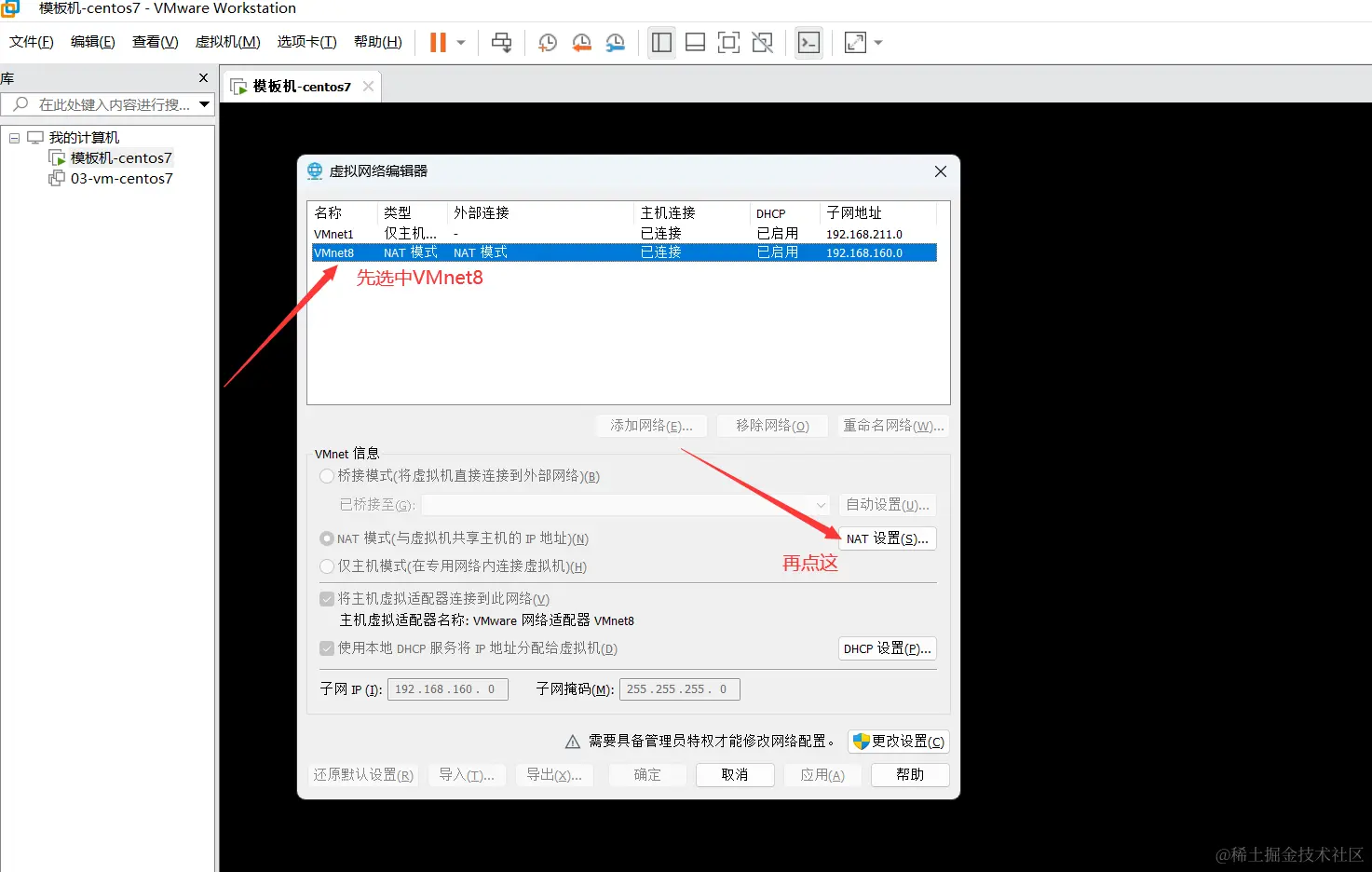The image size is (1372, 872).
Task: Click the 帮助 button in dialog
Action: pos(910,775)
